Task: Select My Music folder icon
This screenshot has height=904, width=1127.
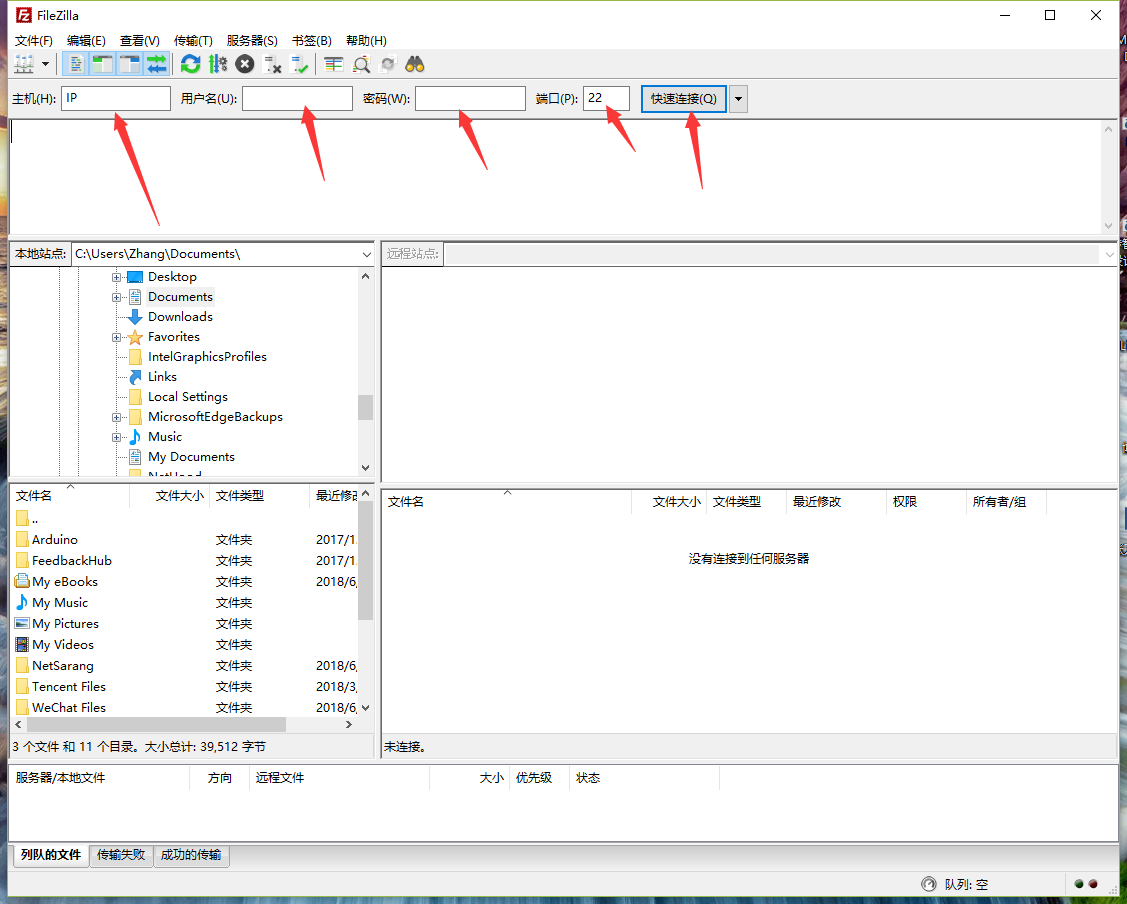Action: [22, 602]
